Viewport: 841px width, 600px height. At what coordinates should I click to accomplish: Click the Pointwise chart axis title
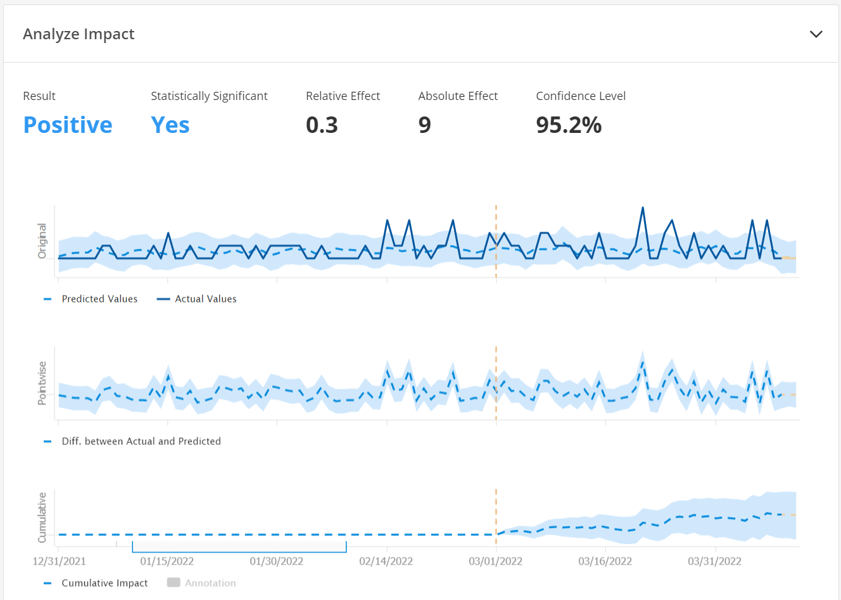(42, 383)
